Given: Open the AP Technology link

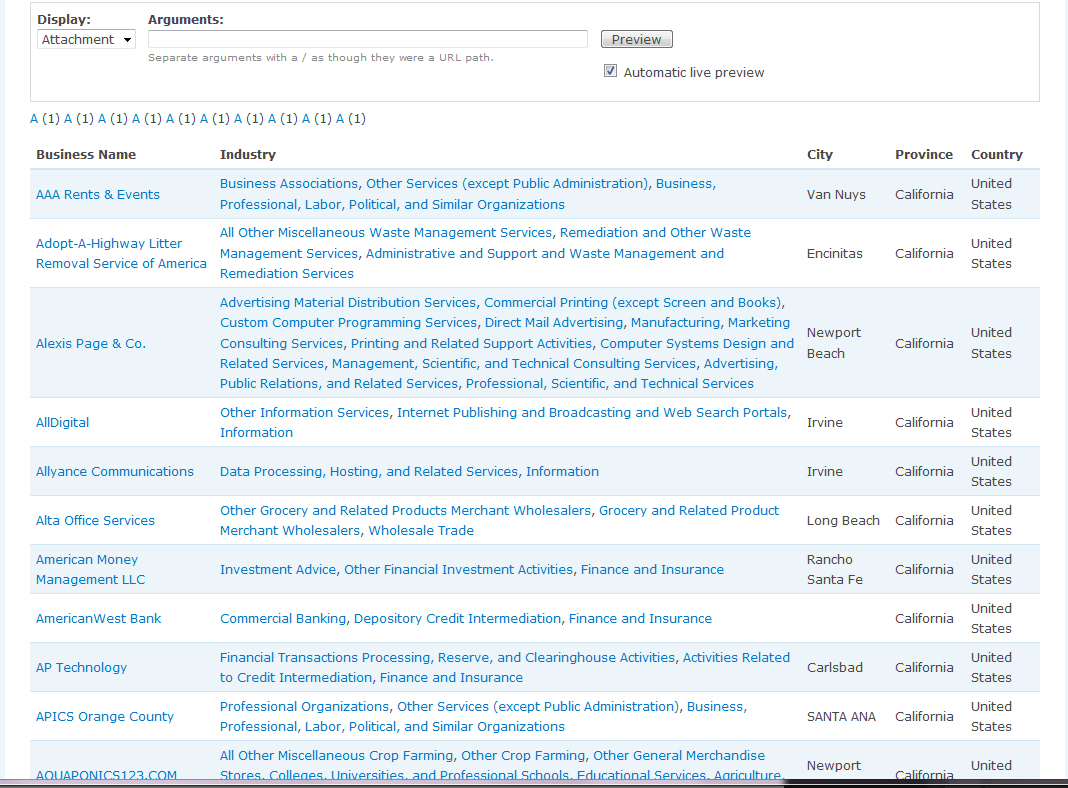Looking at the screenshot, I should click(x=81, y=668).
